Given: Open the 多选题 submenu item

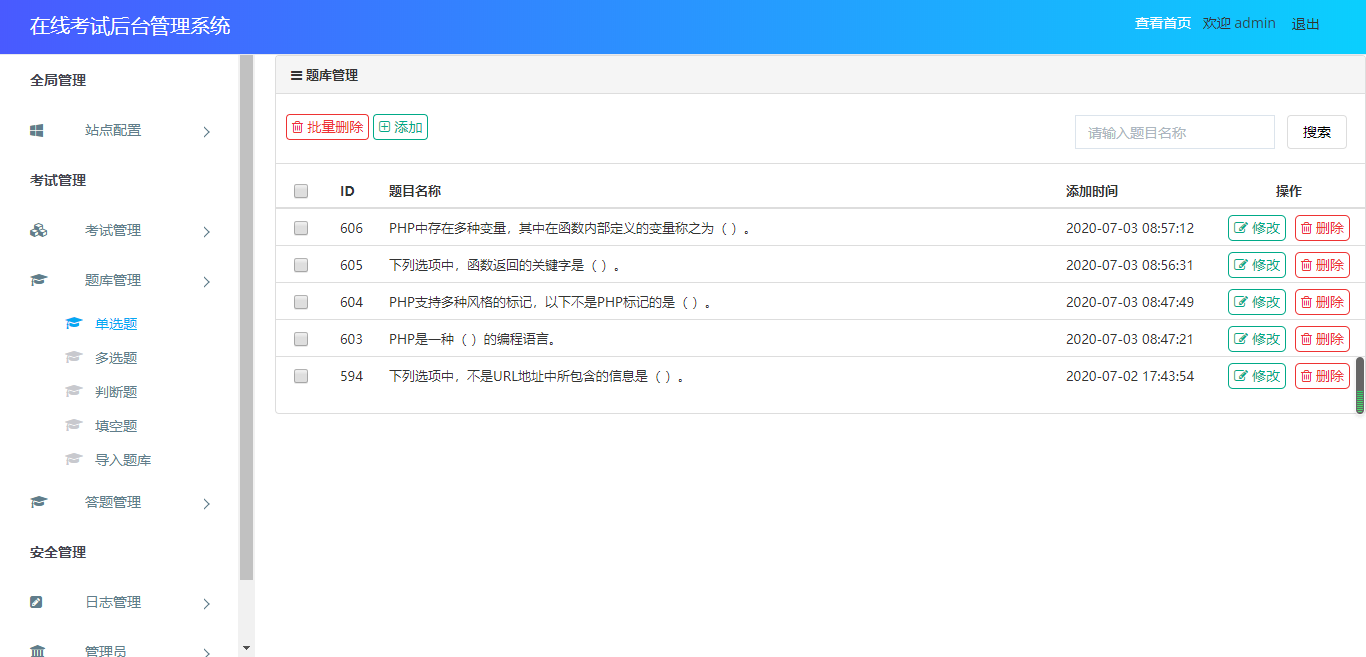Looking at the screenshot, I should tap(116, 357).
